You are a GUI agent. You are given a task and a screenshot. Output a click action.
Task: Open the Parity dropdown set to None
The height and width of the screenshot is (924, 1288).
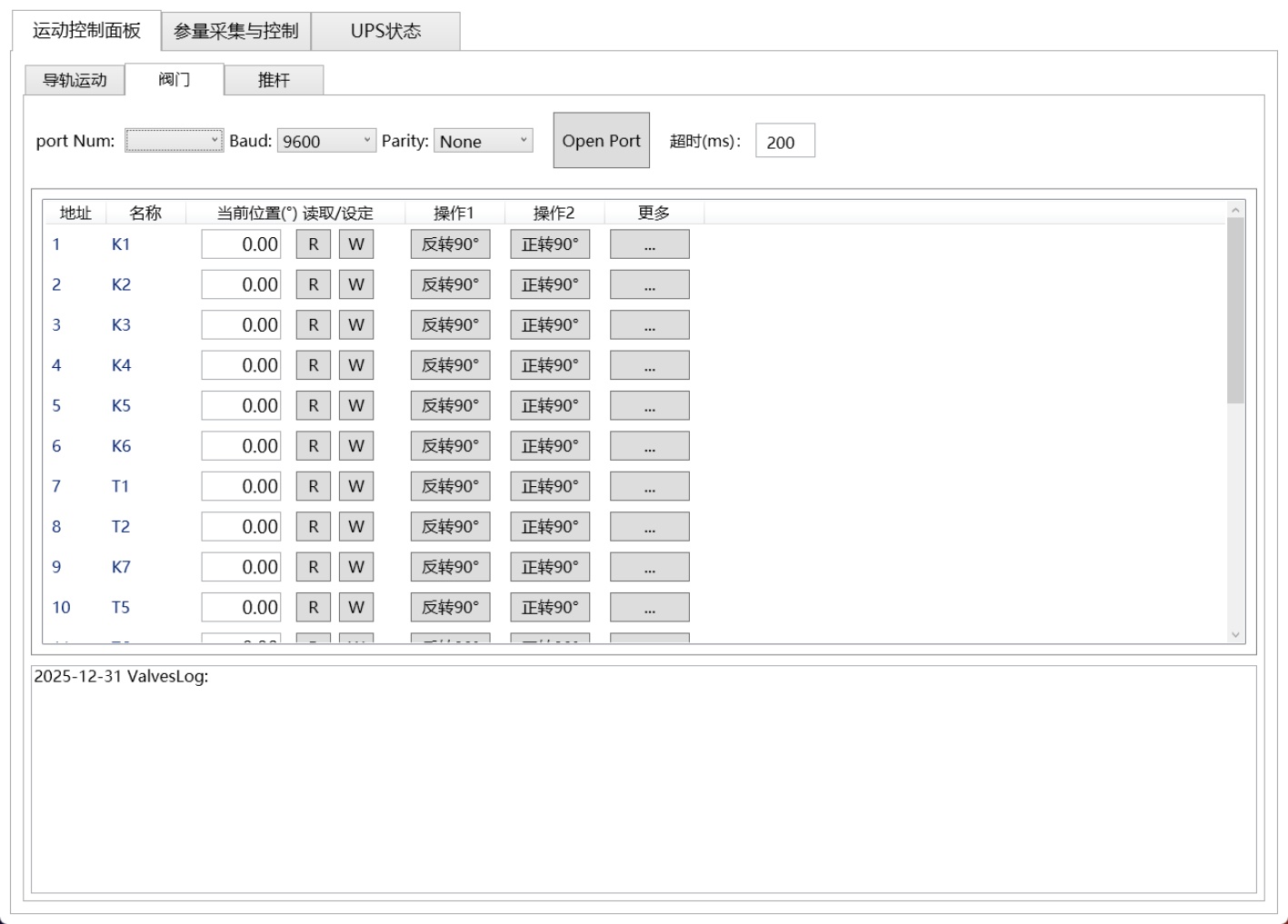(483, 141)
